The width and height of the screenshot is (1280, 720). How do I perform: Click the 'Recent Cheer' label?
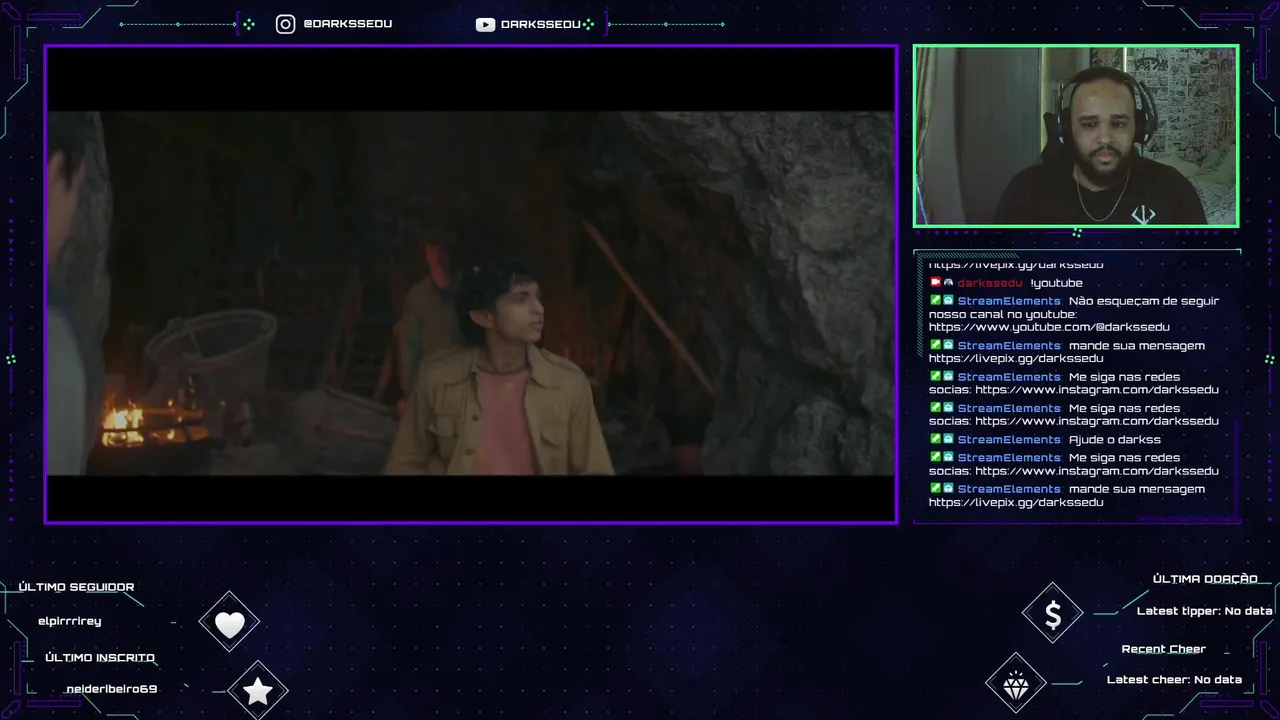(1164, 649)
